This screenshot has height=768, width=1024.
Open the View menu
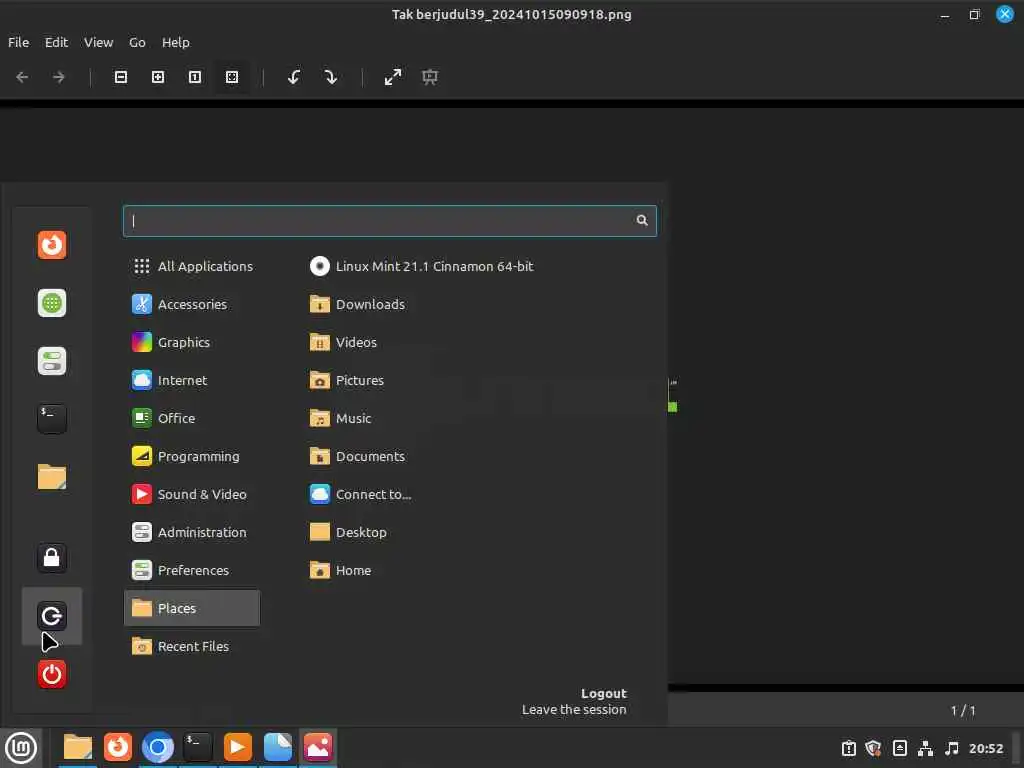(99, 42)
